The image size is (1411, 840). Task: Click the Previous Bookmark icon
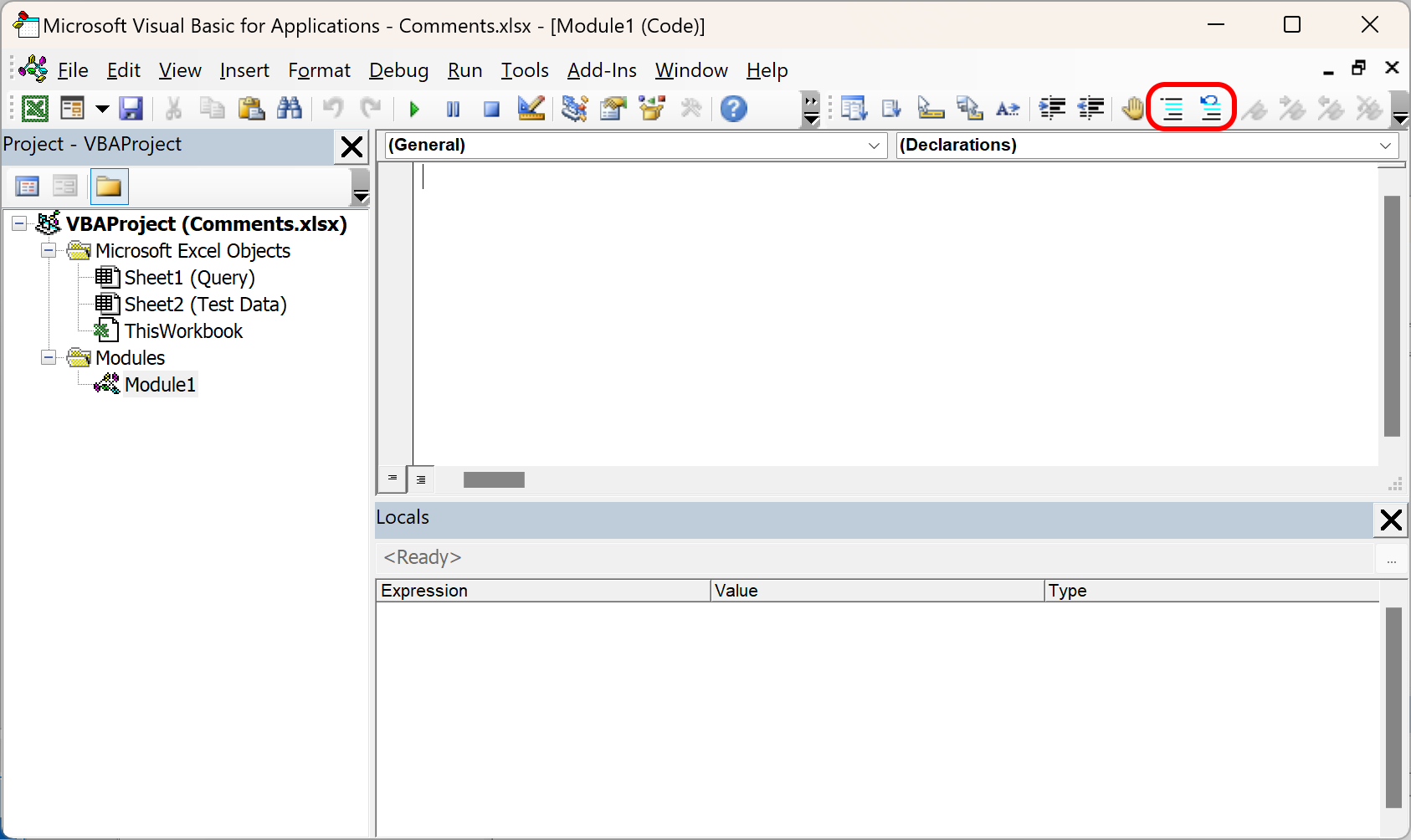click(1331, 109)
